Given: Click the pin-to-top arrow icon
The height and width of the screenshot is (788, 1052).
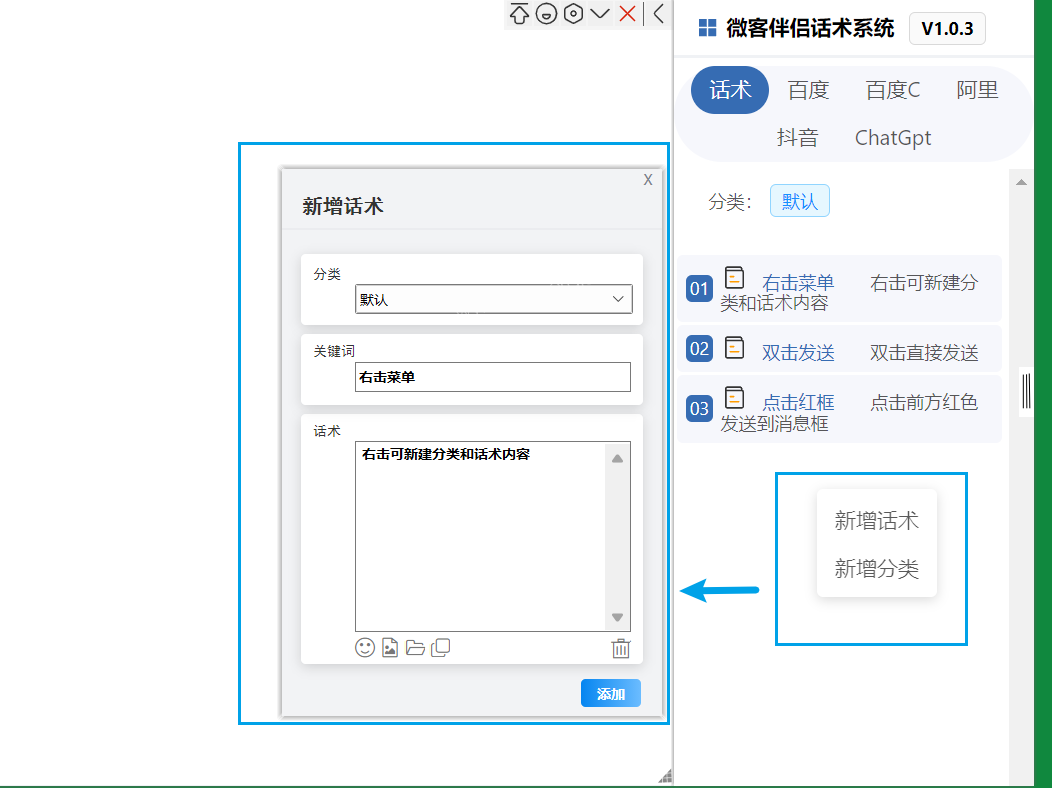Looking at the screenshot, I should [519, 13].
